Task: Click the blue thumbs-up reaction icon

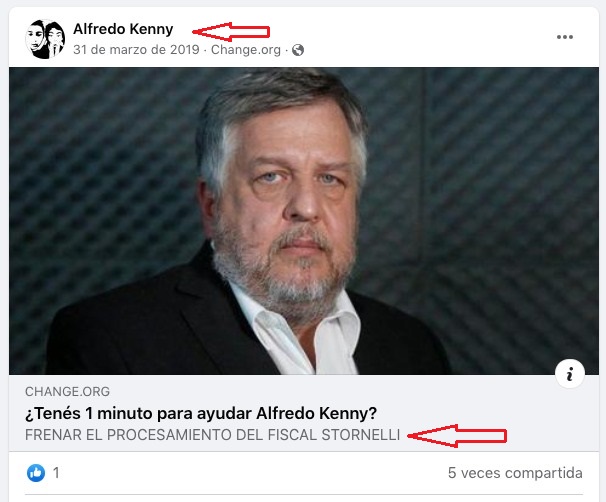Action: [x=36, y=473]
